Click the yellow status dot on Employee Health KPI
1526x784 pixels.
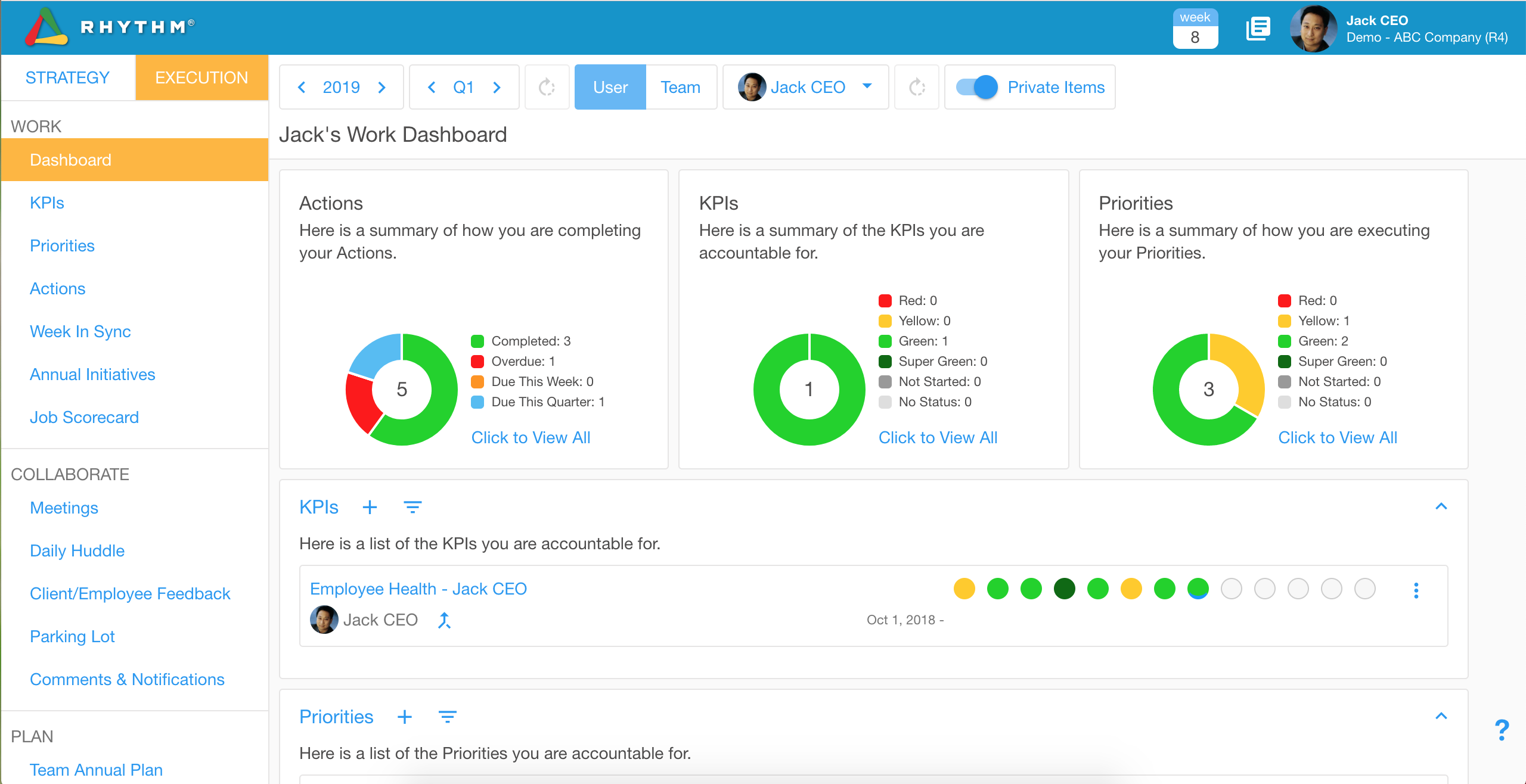pos(965,589)
